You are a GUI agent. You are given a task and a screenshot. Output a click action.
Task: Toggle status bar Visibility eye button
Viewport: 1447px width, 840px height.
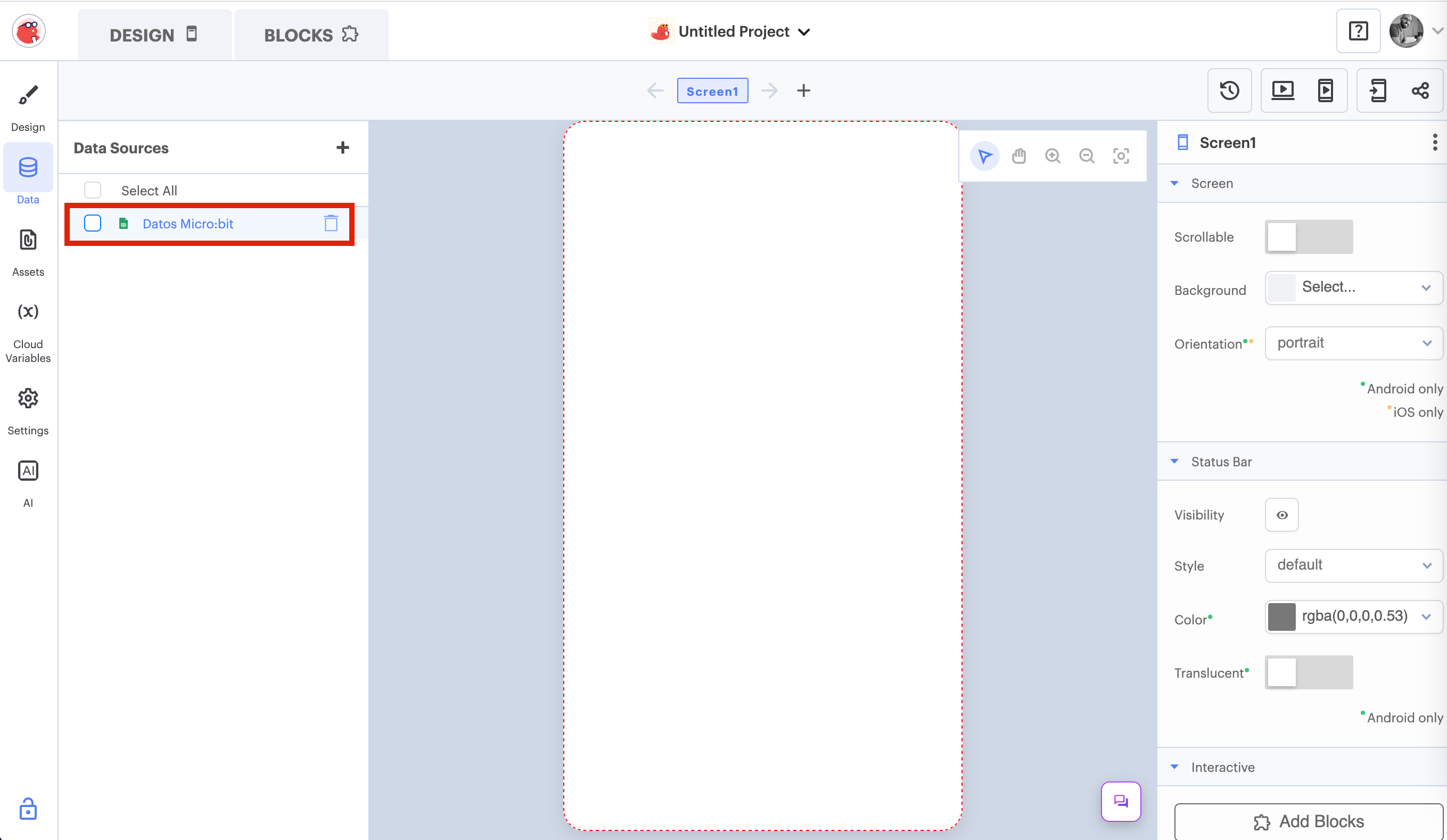coord(1281,514)
